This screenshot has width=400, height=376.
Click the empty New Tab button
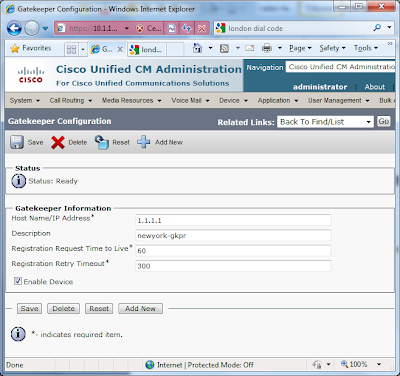click(175, 50)
